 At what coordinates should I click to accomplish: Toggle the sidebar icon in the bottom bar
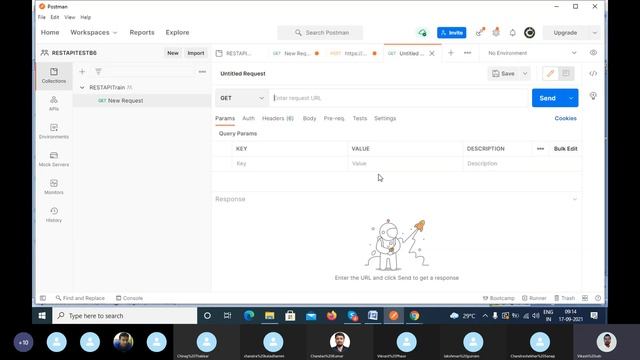[43, 298]
